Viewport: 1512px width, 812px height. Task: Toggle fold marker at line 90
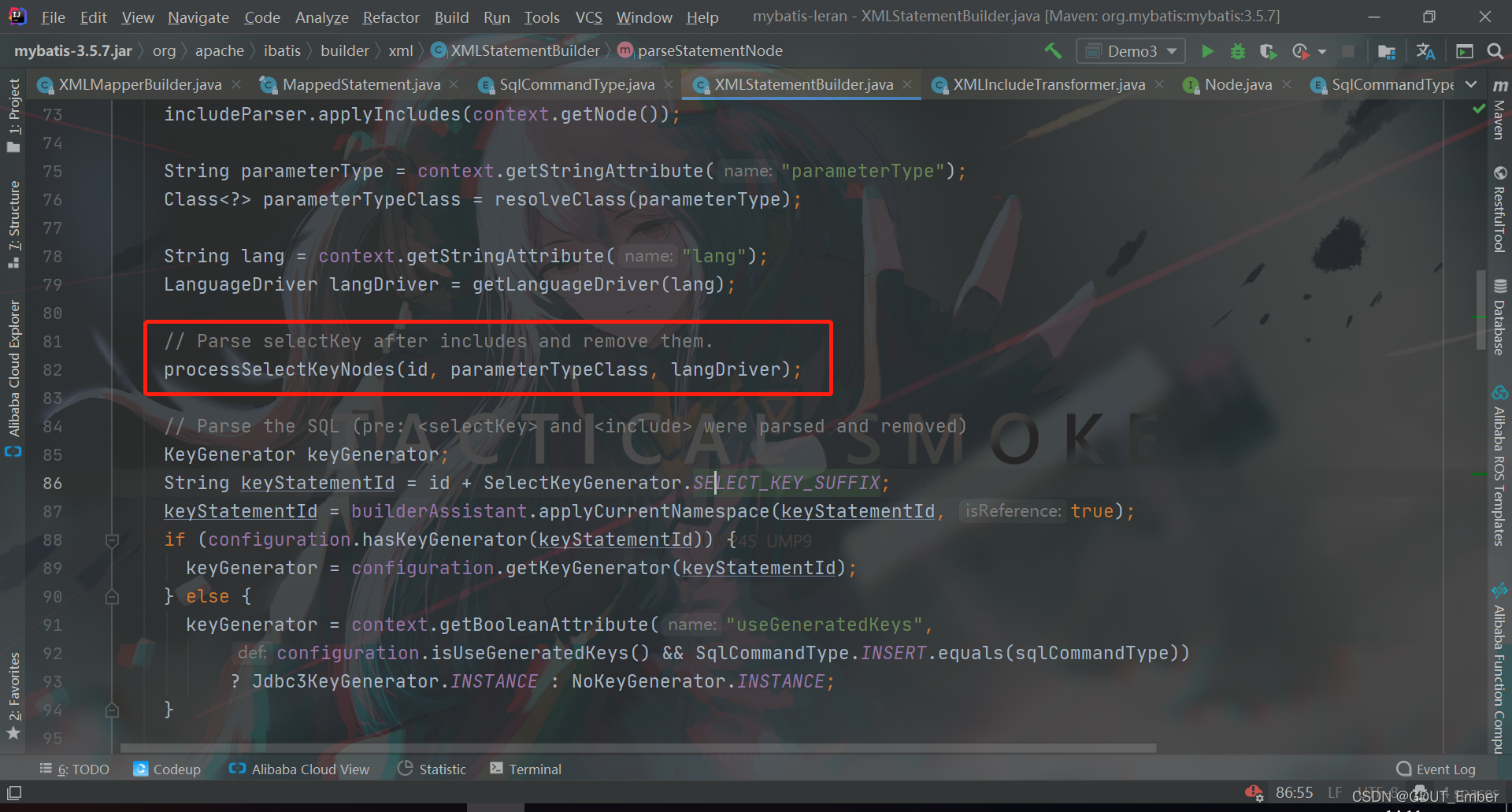(112, 597)
